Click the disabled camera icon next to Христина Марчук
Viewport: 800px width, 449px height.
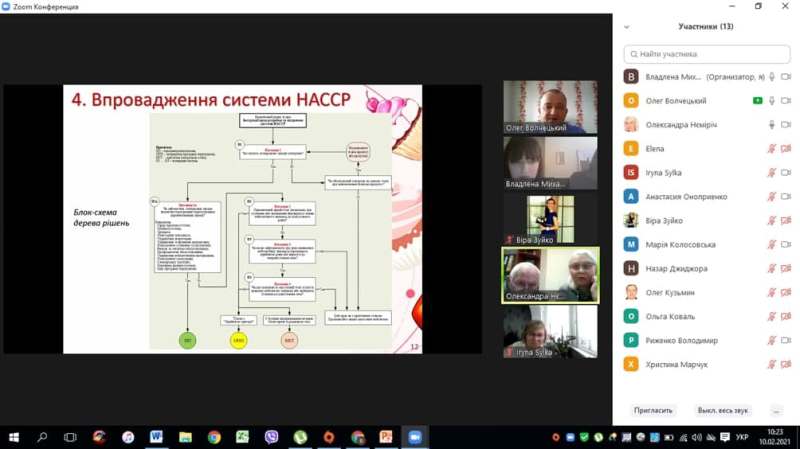[786, 365]
